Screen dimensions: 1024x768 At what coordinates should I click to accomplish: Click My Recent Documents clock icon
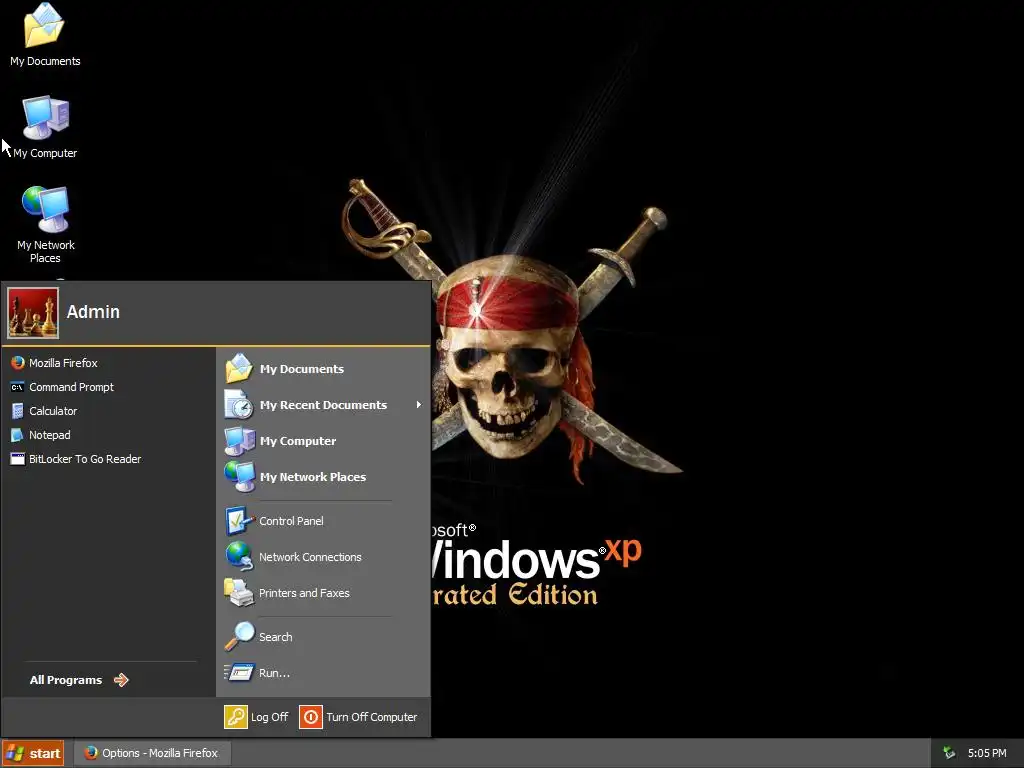[x=238, y=405]
